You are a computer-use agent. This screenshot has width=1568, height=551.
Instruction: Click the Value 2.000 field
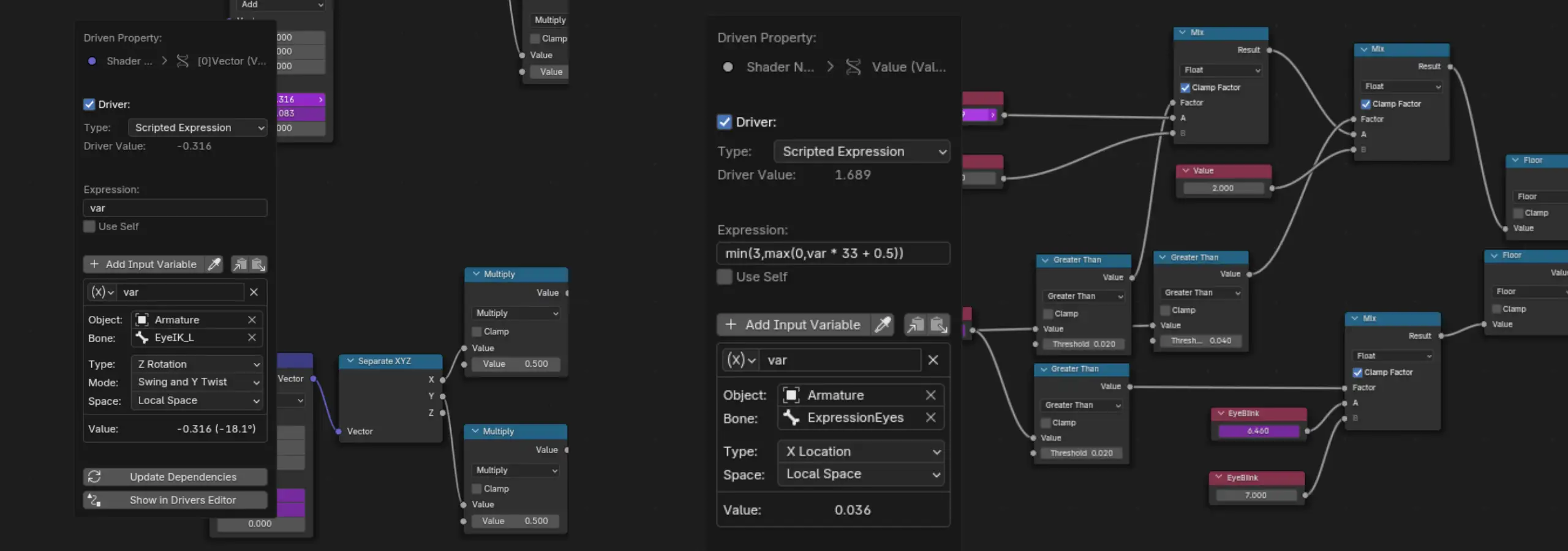[1223, 188]
